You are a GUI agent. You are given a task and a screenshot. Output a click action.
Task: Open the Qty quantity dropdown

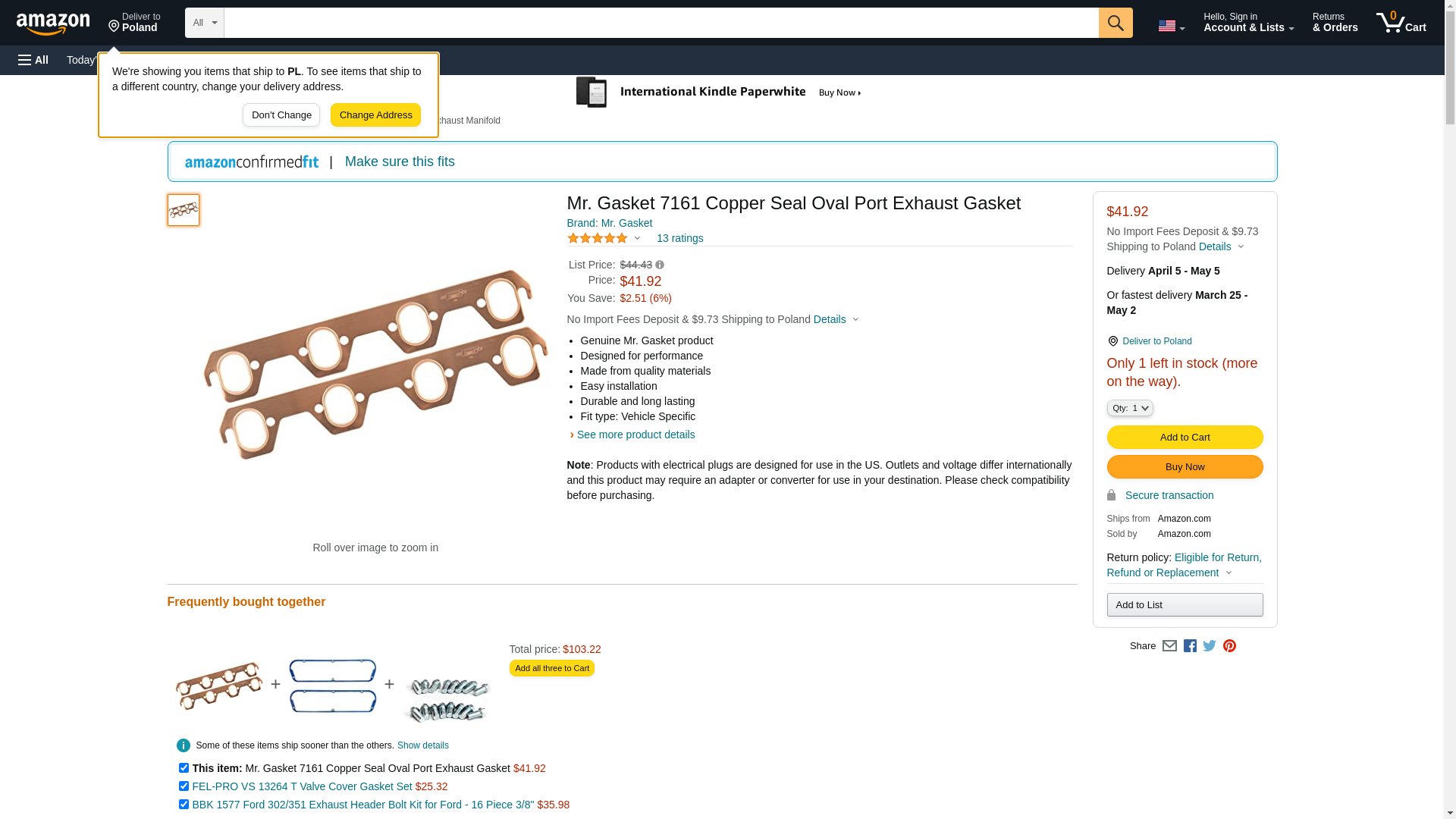(x=1129, y=409)
